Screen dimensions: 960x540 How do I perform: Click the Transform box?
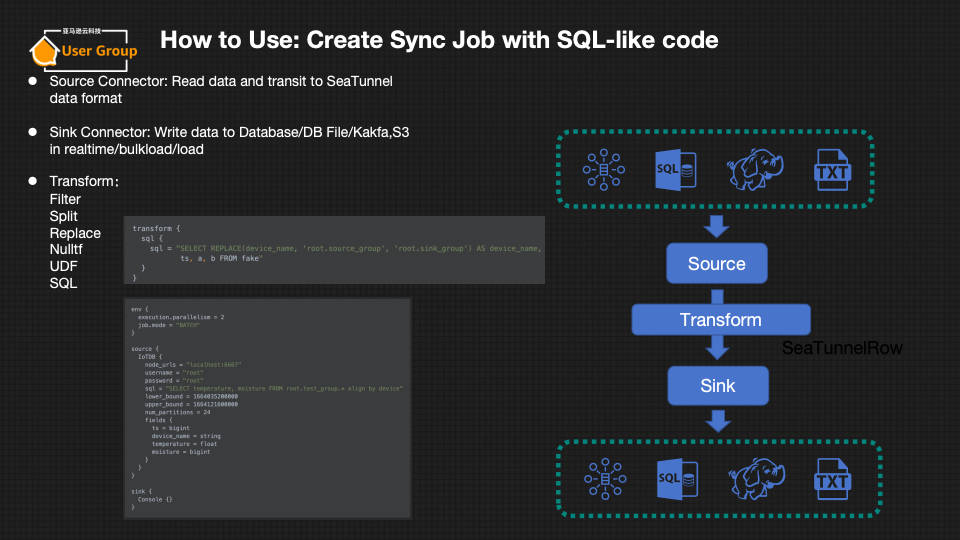[721, 320]
